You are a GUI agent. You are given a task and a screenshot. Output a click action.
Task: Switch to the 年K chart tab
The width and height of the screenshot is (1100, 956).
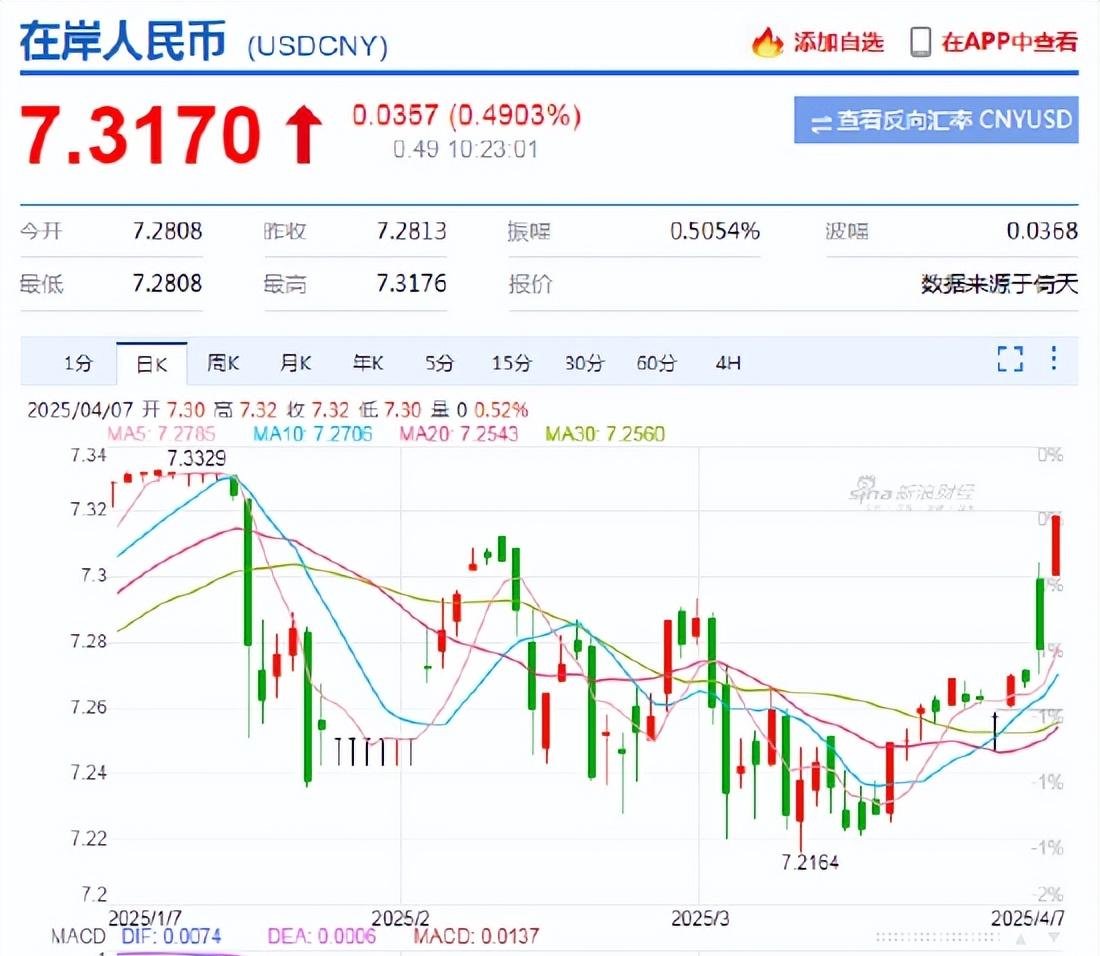368,363
